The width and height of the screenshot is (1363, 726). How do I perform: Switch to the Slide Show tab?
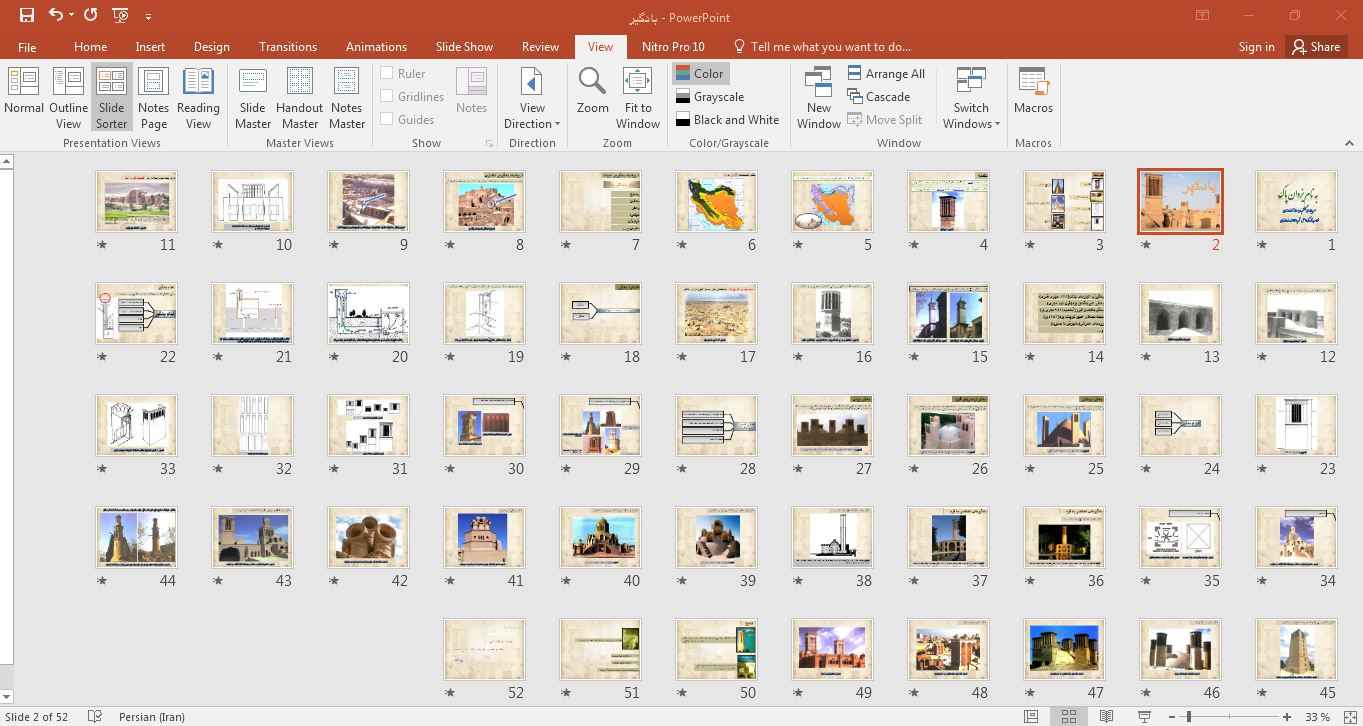pyautogui.click(x=464, y=46)
